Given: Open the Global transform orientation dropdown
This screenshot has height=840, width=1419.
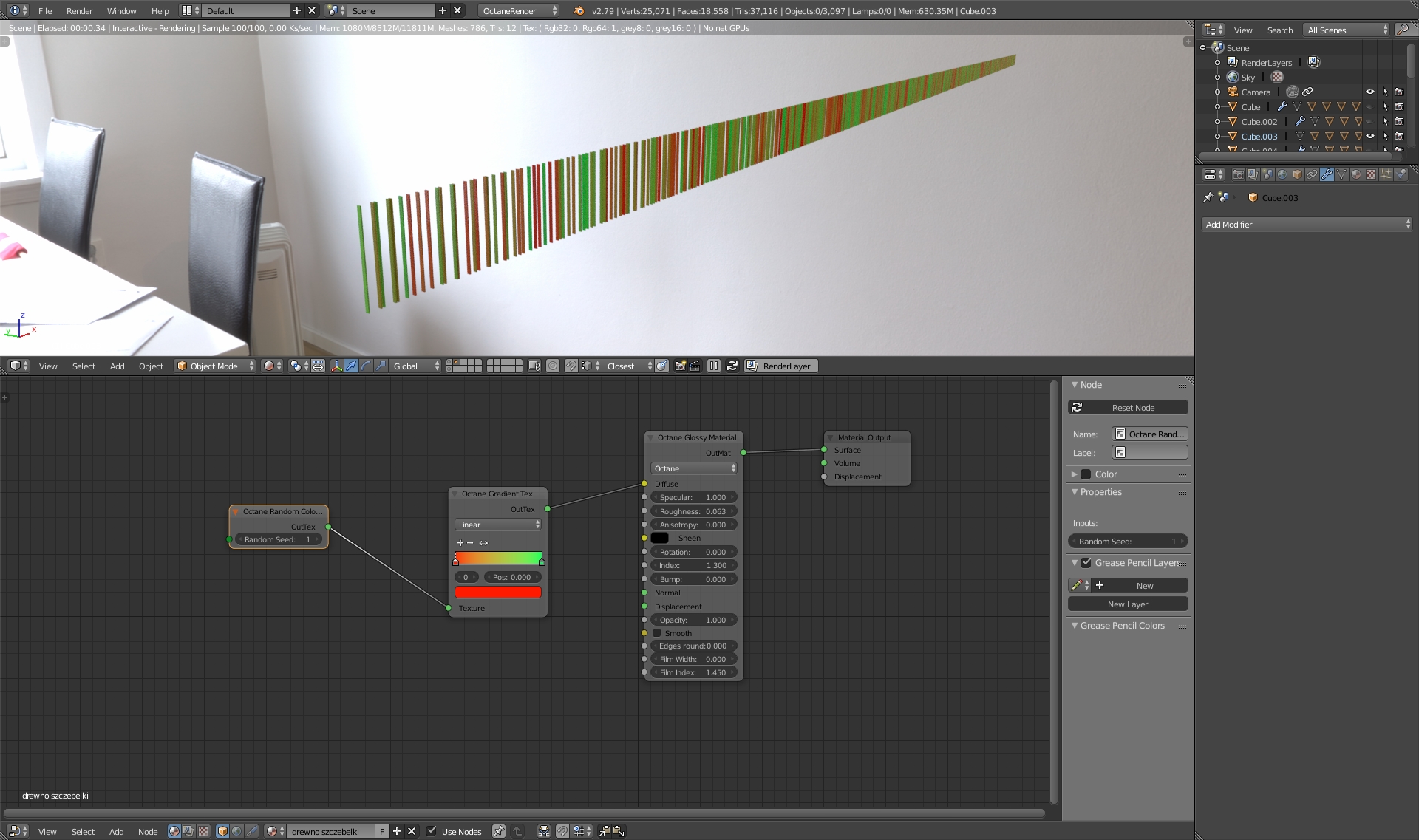Looking at the screenshot, I should (416, 366).
